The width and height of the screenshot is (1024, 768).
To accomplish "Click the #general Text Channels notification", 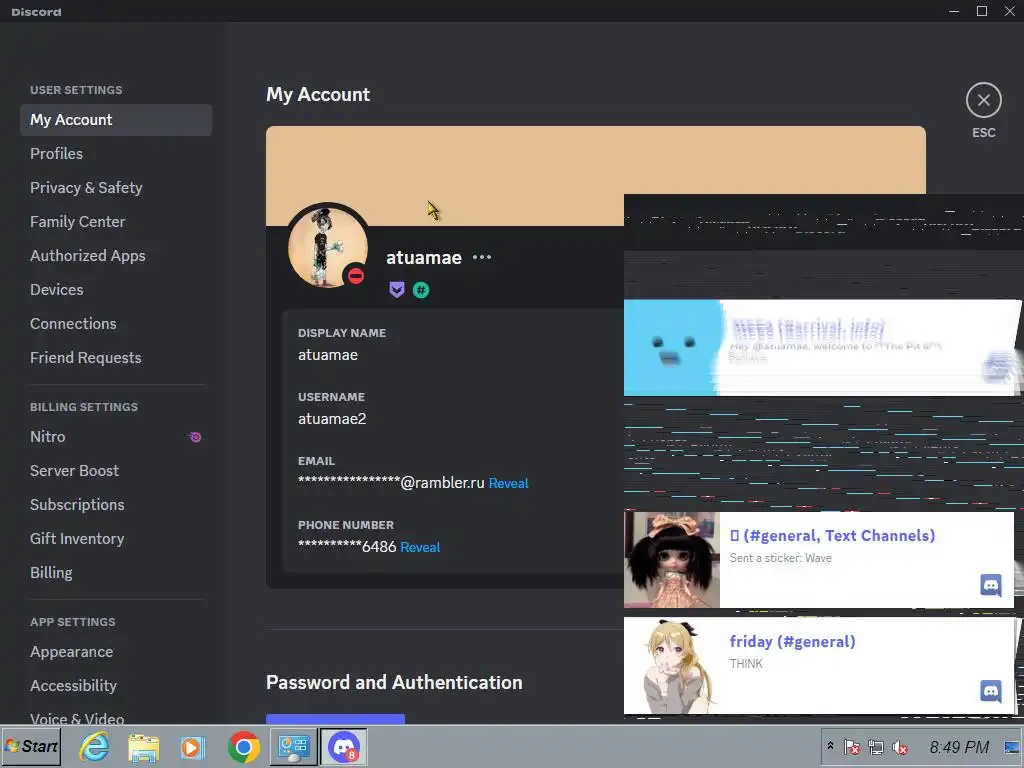I will [x=819, y=560].
